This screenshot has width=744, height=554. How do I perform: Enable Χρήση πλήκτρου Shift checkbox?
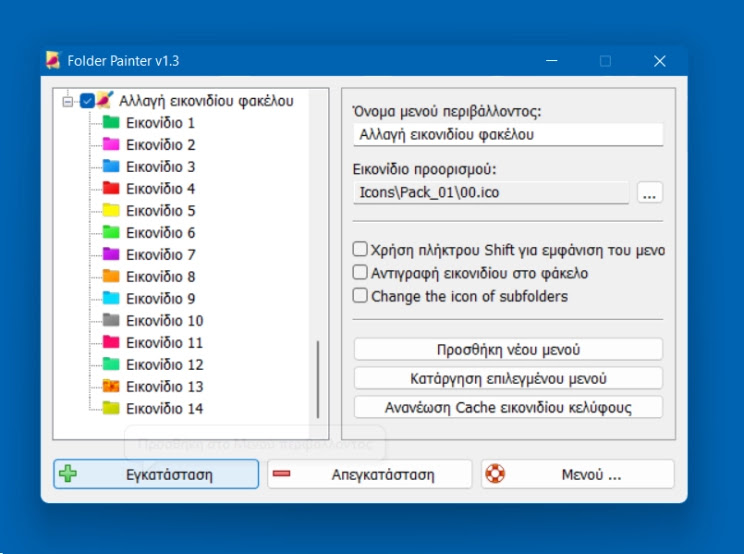click(x=360, y=249)
